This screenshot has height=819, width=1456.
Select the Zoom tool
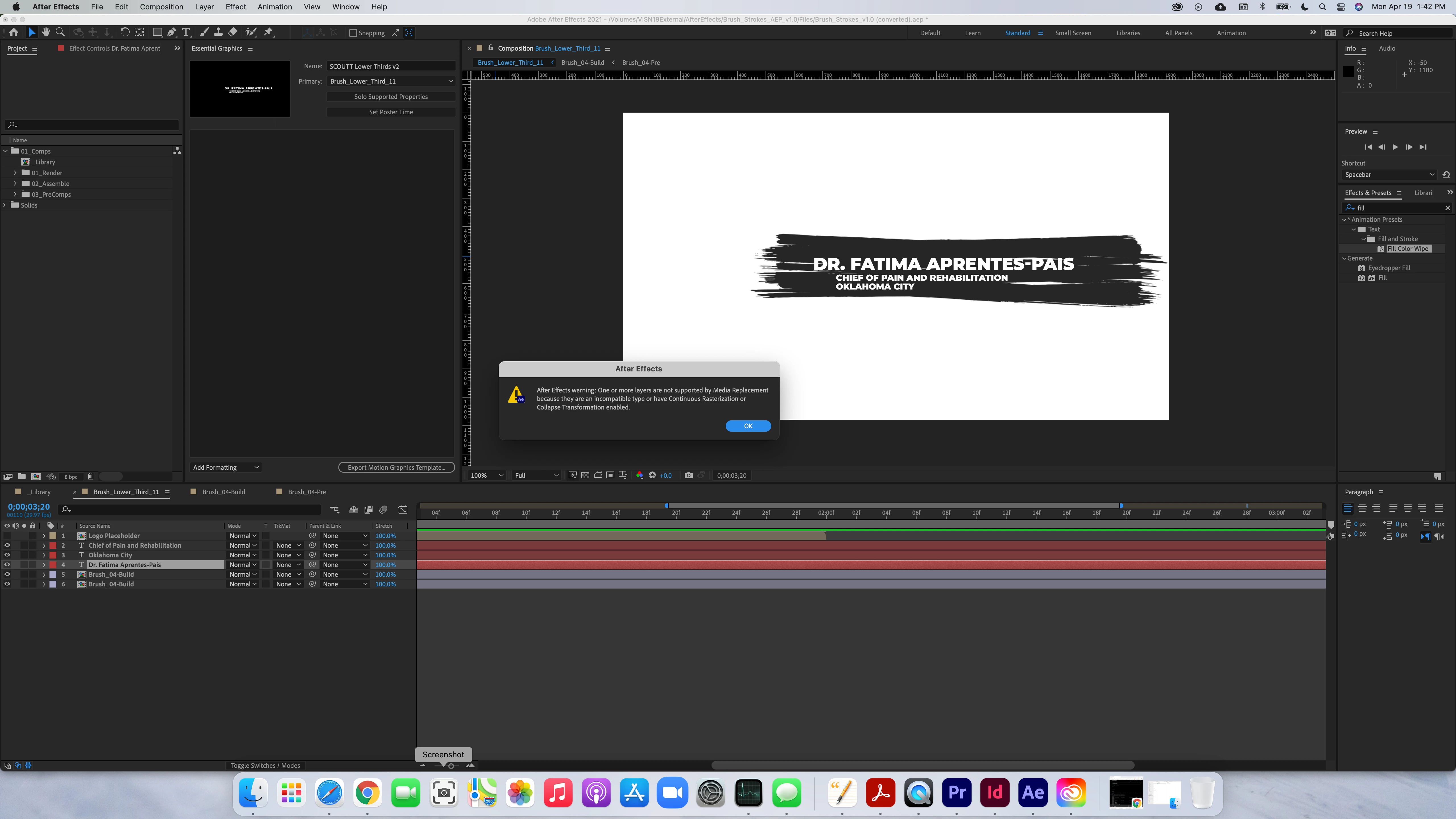click(x=61, y=32)
